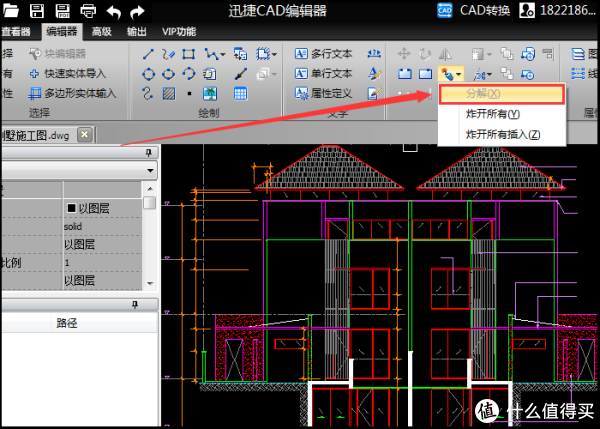The width and height of the screenshot is (600, 429).
Task: Expand the properties panel combo box
Action: (149, 171)
